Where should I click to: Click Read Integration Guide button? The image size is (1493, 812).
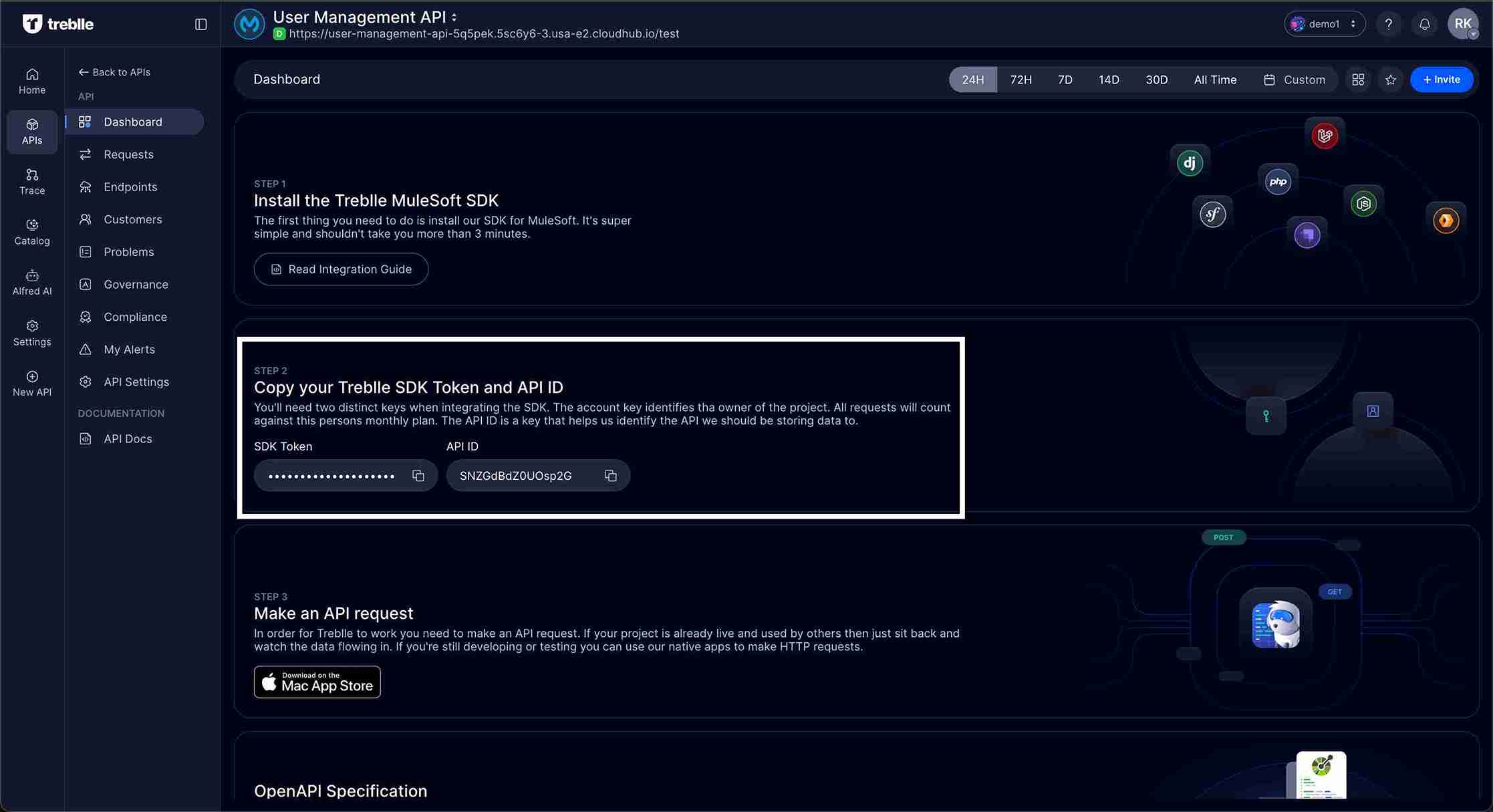[341, 269]
